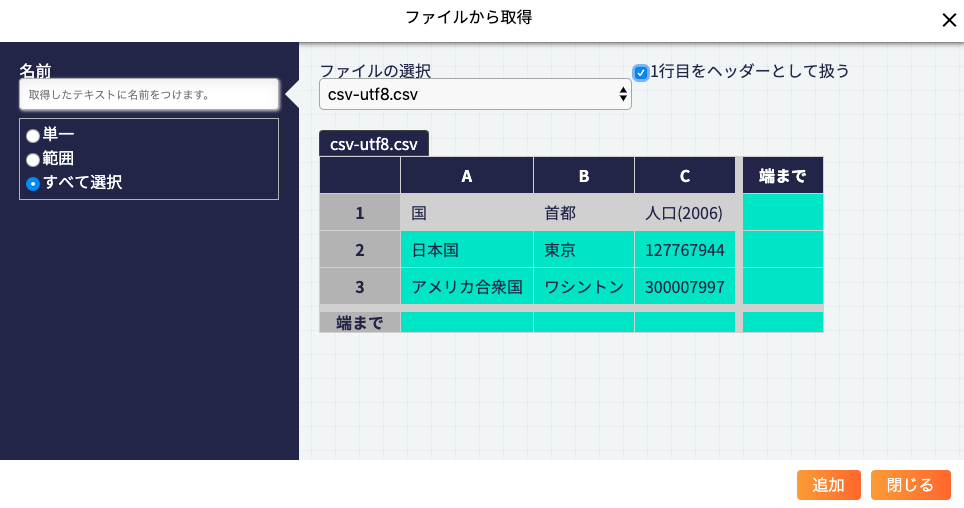Close the ファイルから取得 dialog with X
Image resolution: width=964 pixels, height=508 pixels.
949,20
